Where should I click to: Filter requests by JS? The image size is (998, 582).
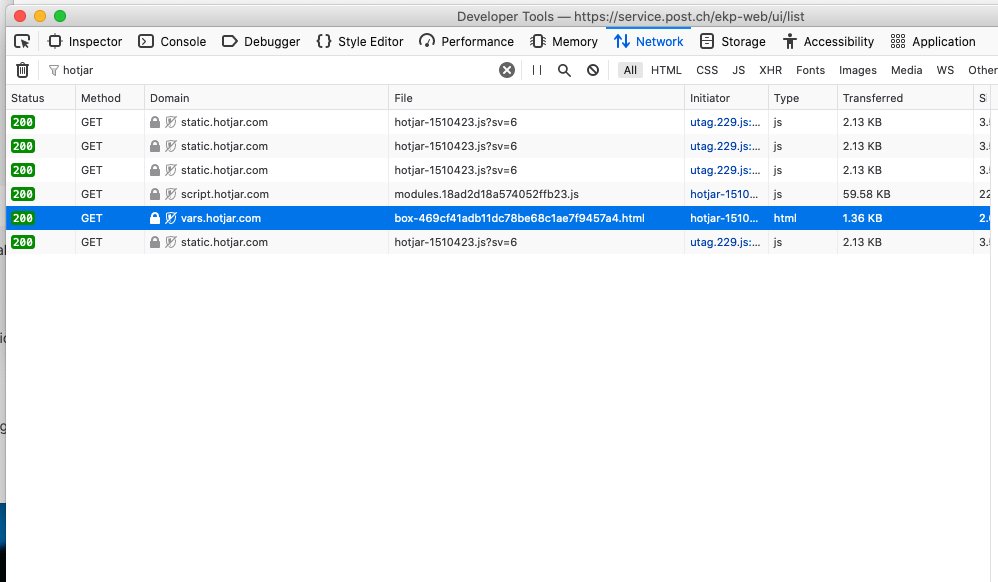pos(738,70)
